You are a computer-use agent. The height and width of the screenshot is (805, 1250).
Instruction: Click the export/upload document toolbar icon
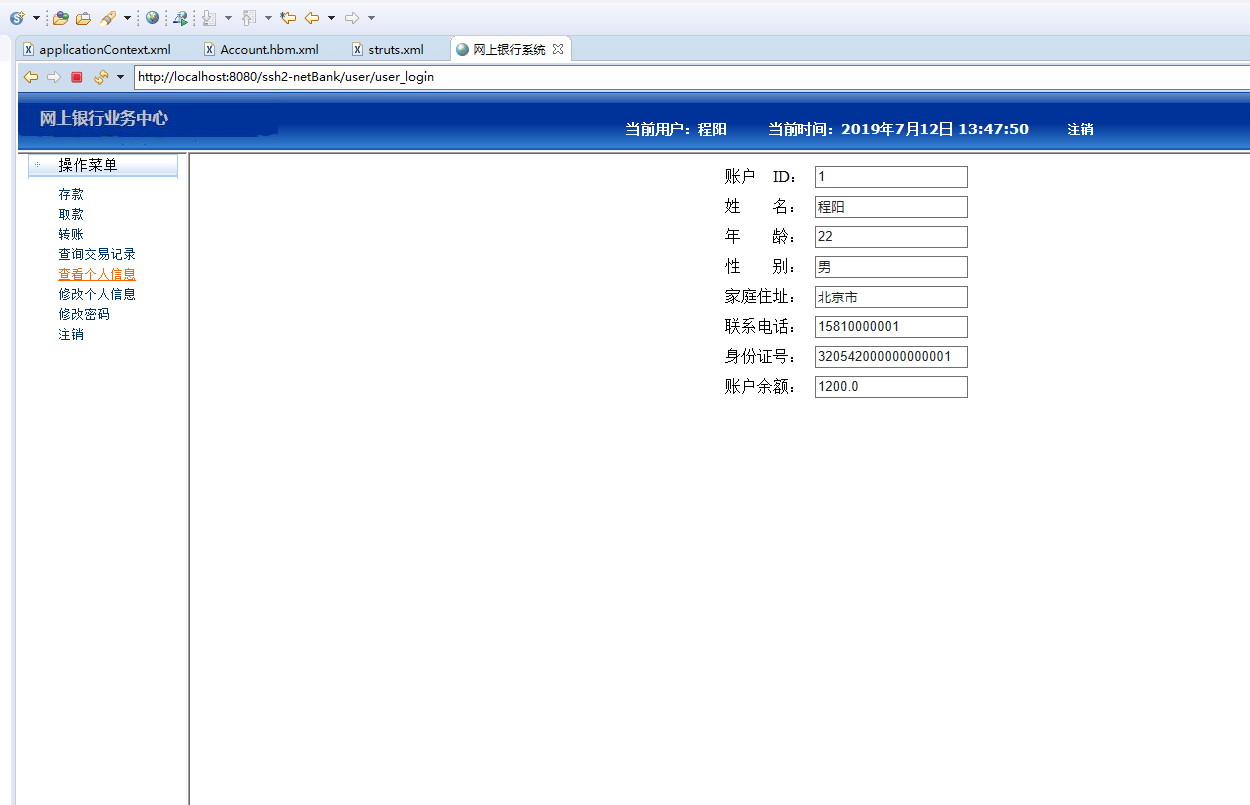[x=248, y=17]
